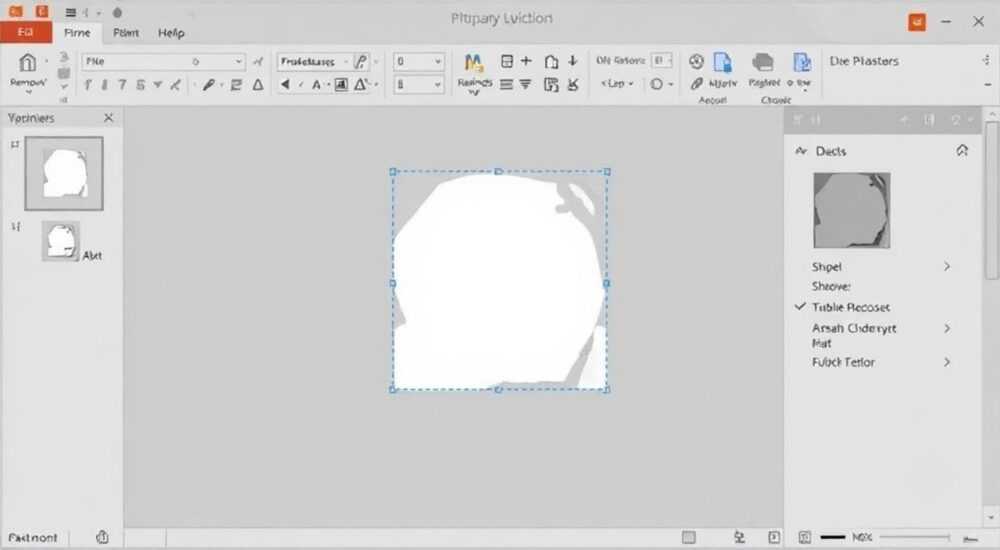Click the zoom slider track in status bar
This screenshot has height=550, width=1000.
tap(915, 538)
